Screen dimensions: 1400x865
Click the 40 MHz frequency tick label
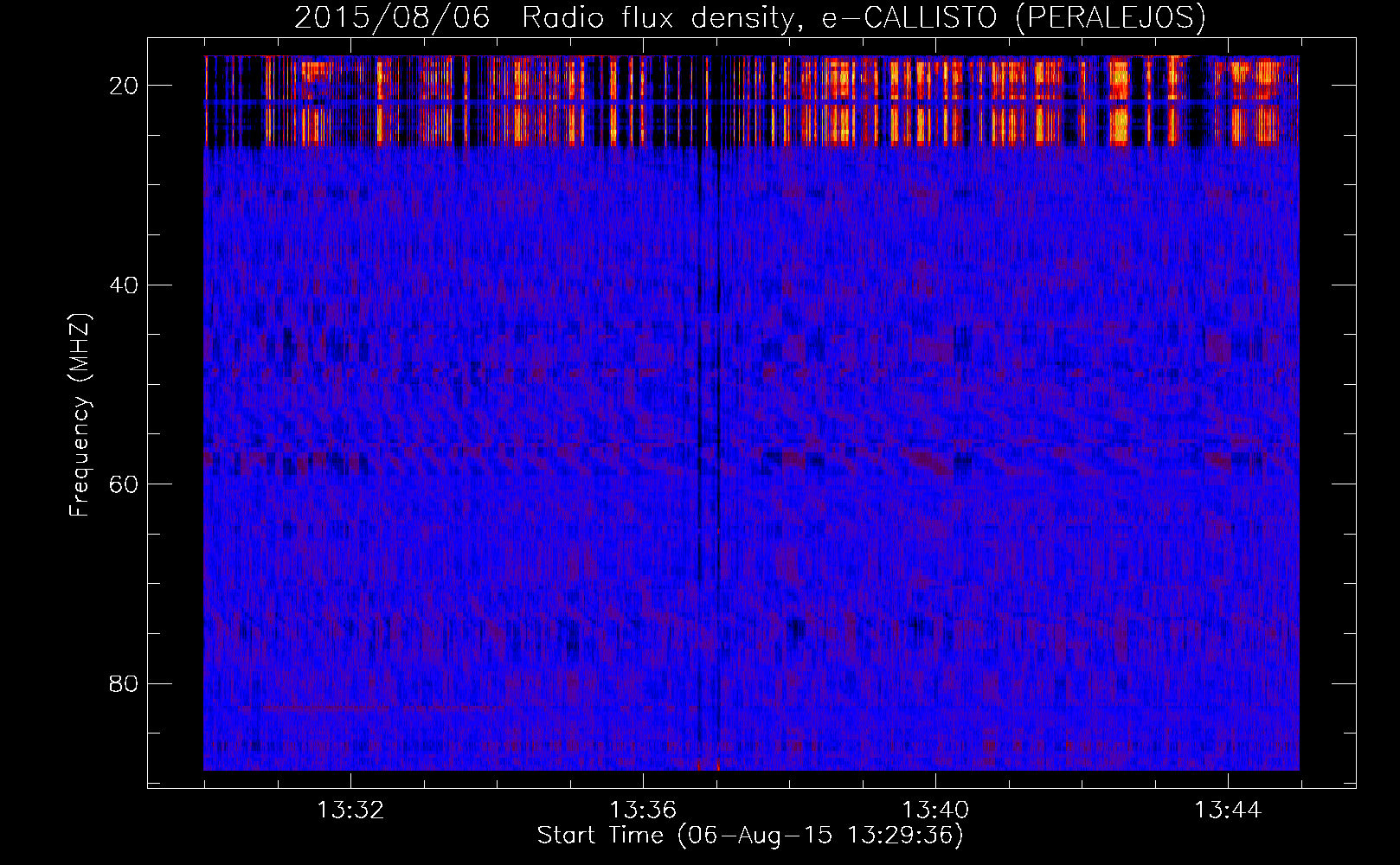click(124, 285)
